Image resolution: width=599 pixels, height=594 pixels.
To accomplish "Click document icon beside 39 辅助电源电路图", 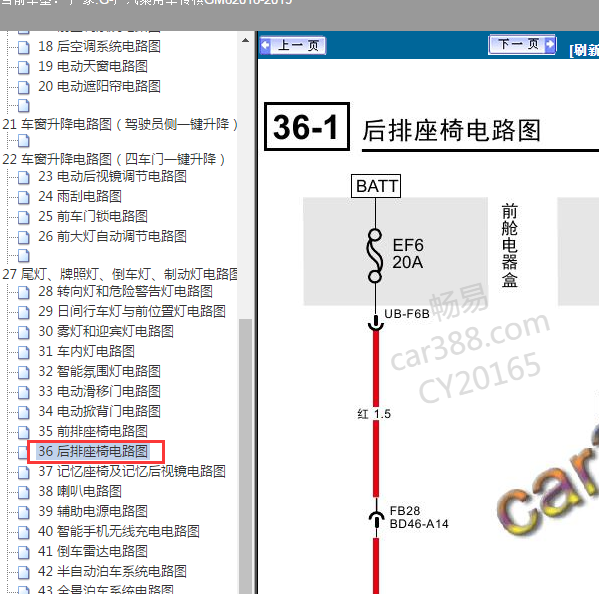I will pos(24,512).
